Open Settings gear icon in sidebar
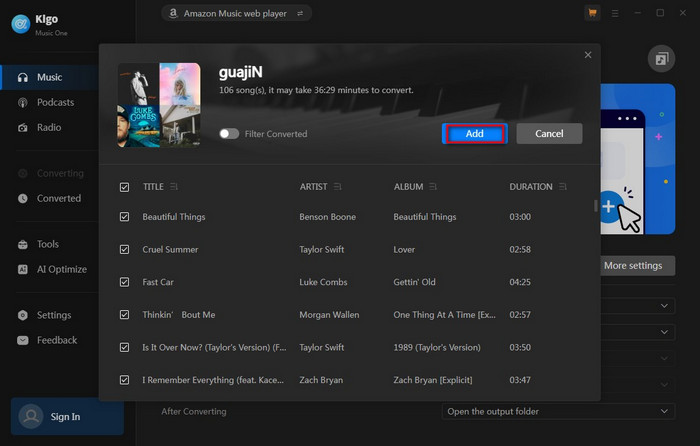The width and height of the screenshot is (700, 446). [23, 315]
